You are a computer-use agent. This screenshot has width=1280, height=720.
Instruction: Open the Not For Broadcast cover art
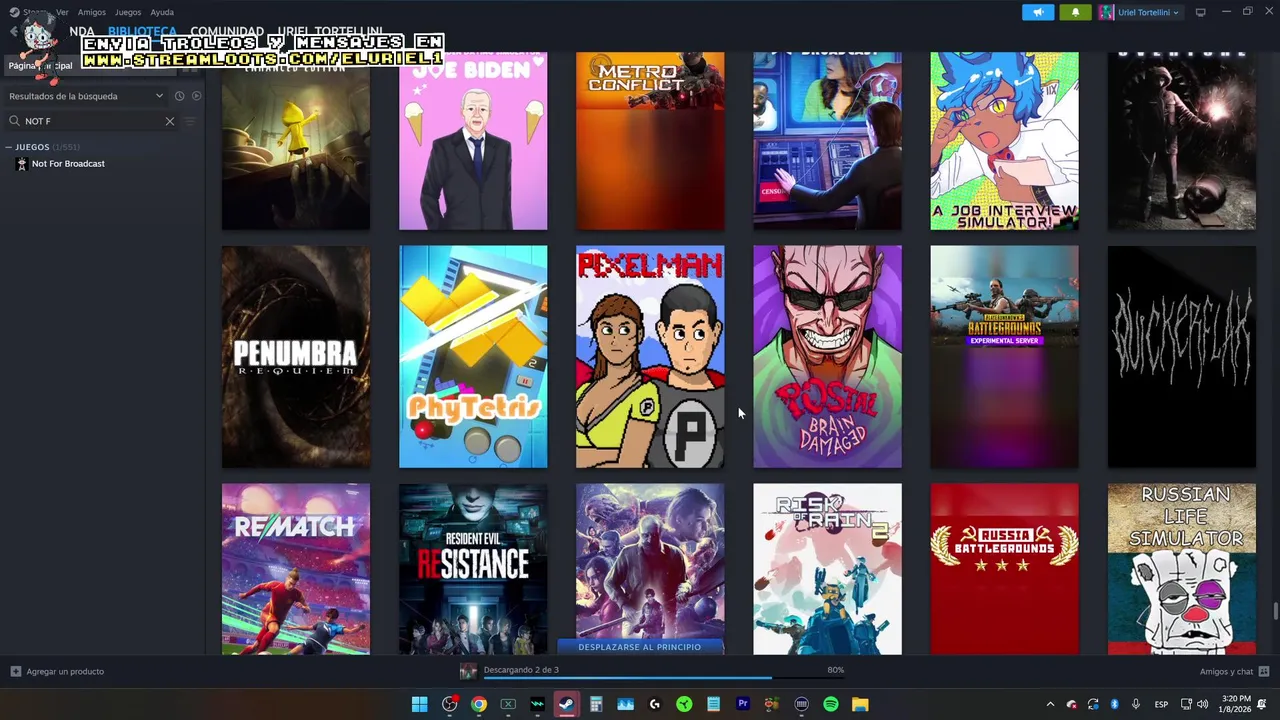click(x=827, y=141)
